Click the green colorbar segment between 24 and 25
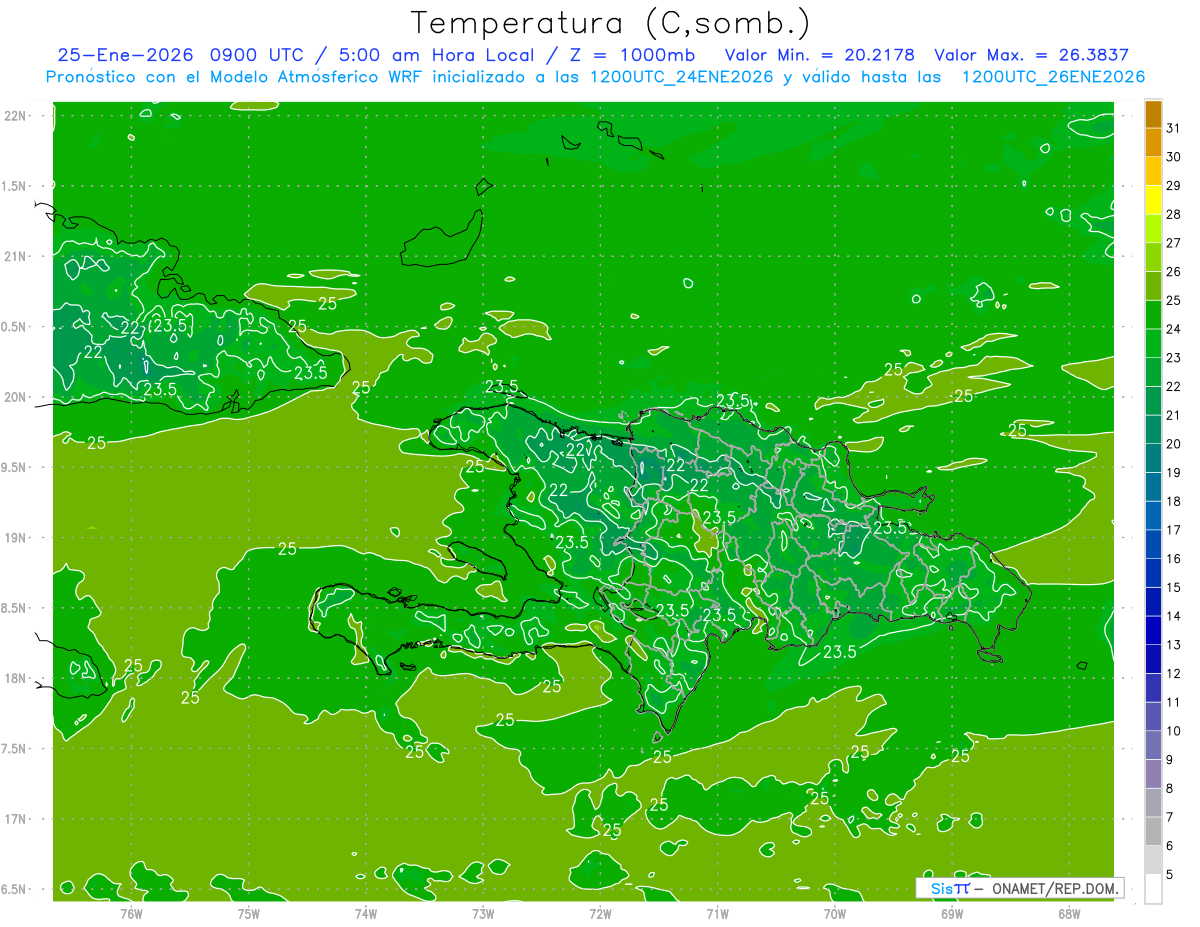1200x927 pixels. (1153, 314)
